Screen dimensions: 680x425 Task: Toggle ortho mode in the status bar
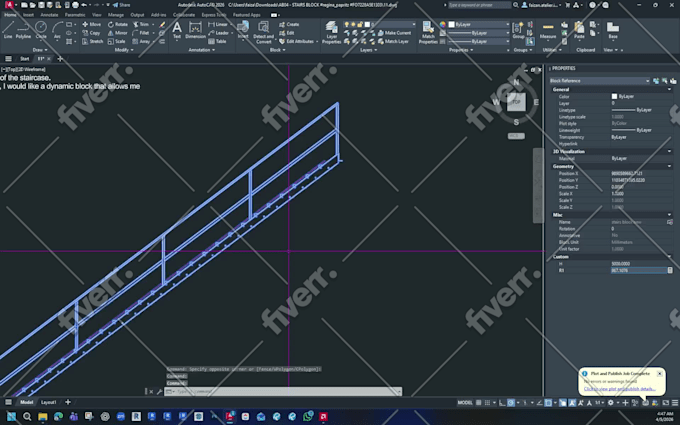click(502, 403)
